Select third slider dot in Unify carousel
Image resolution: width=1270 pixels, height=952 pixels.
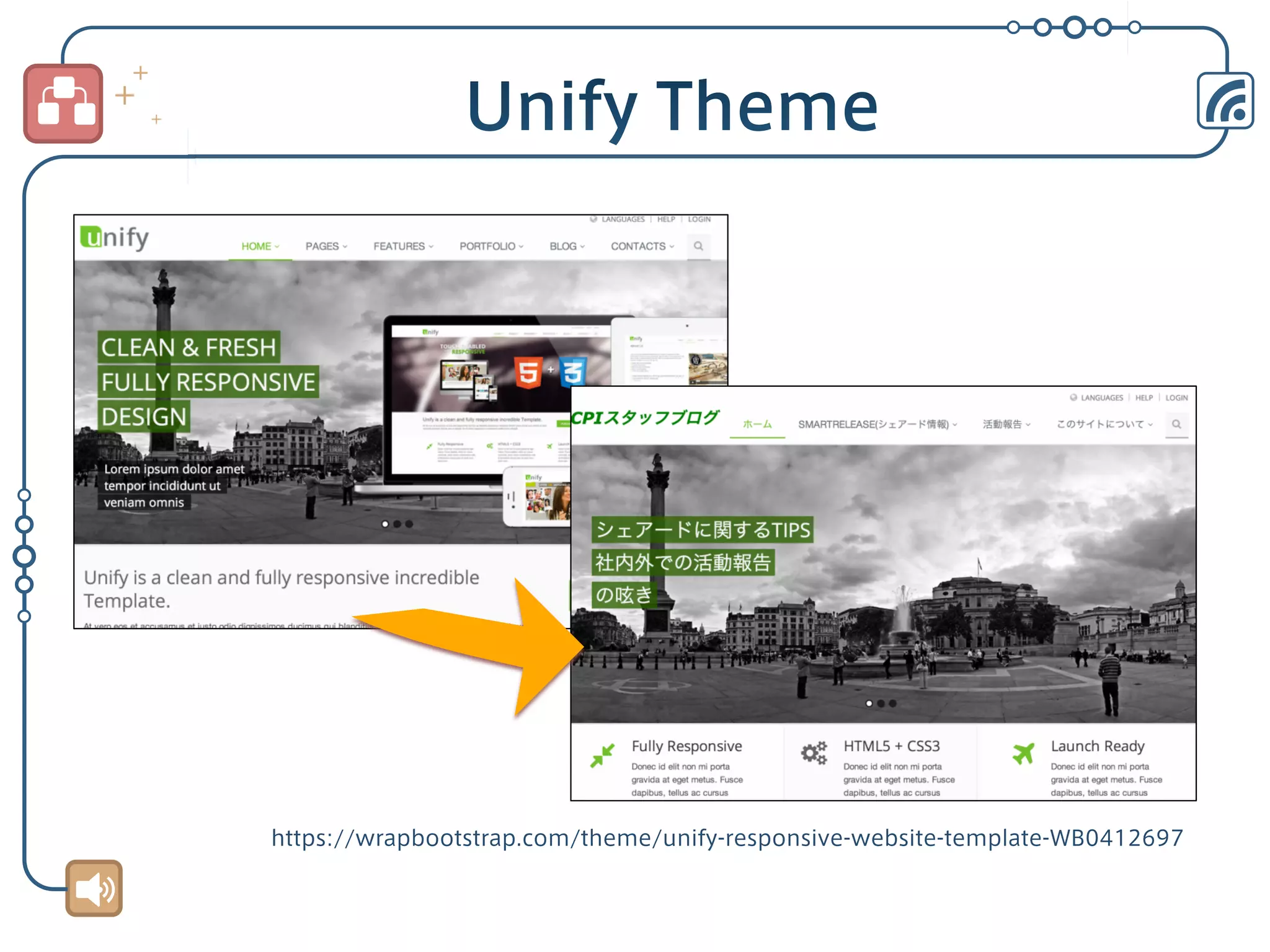[409, 524]
